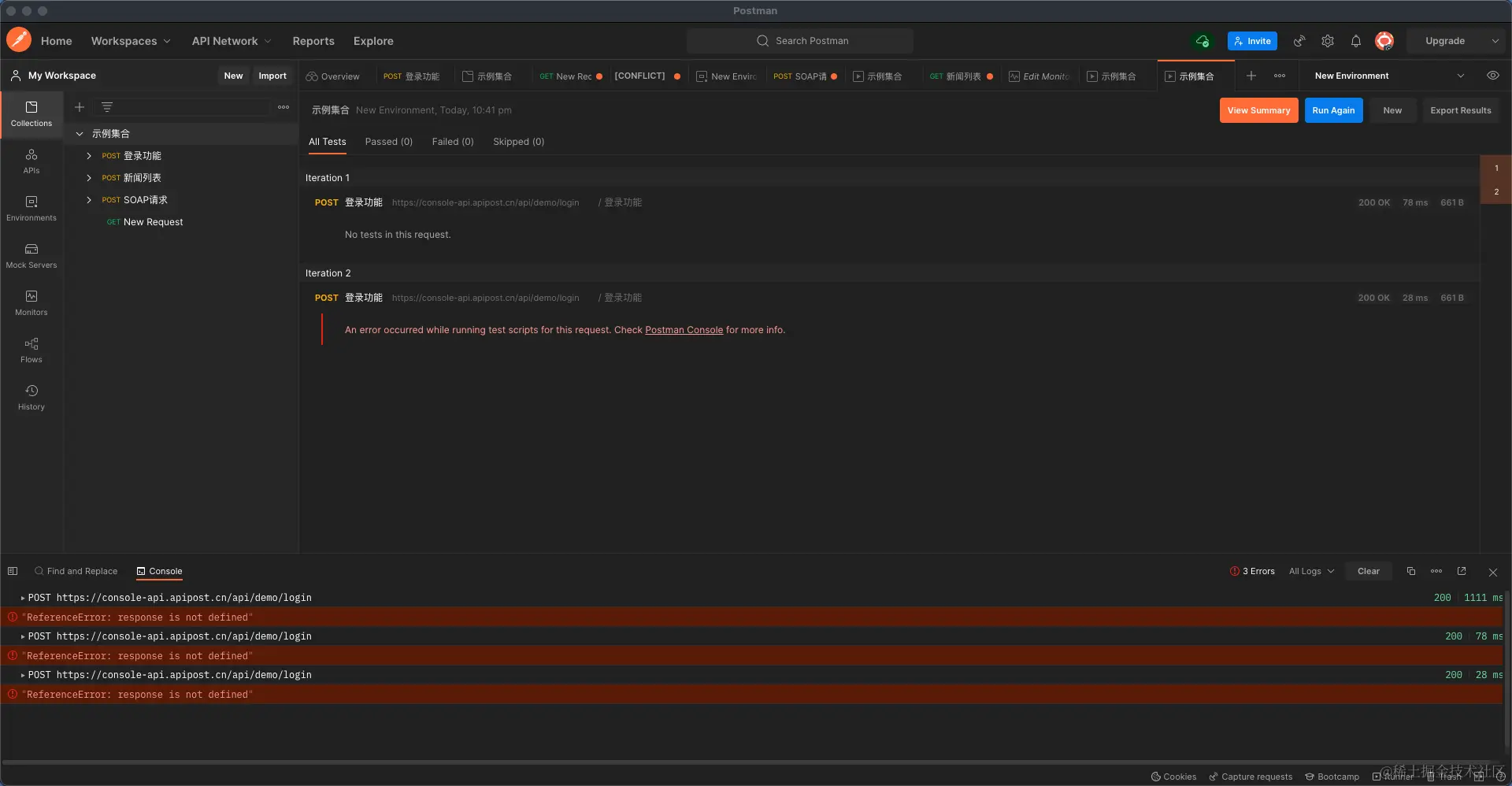Screen dimensions: 1512x786
Task: Pop out the console into a new window
Action: click(1462, 571)
